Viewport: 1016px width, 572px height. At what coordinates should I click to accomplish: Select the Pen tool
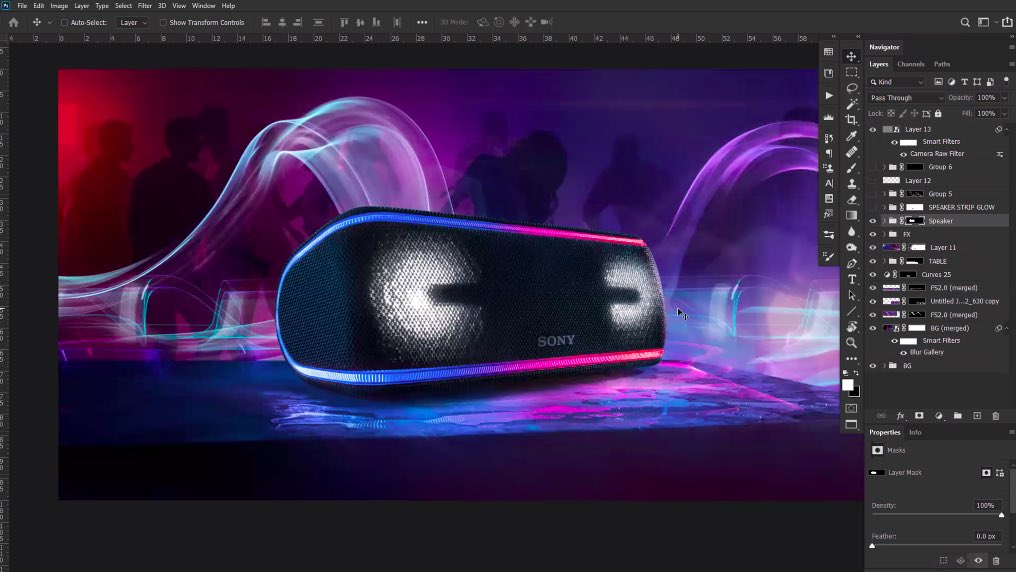(851, 264)
